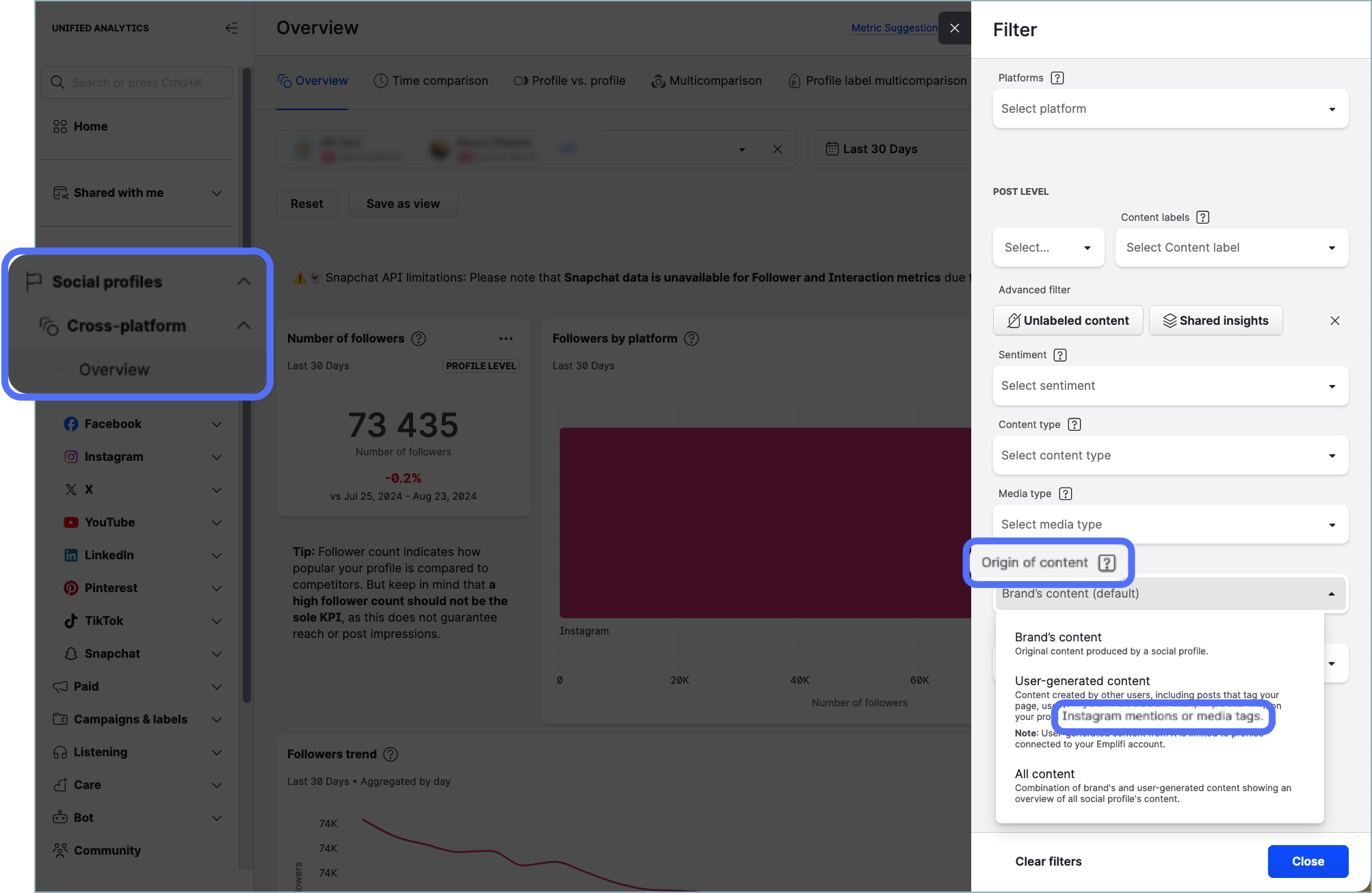
Task: Click the Followers by platform info icon
Action: 691,338
